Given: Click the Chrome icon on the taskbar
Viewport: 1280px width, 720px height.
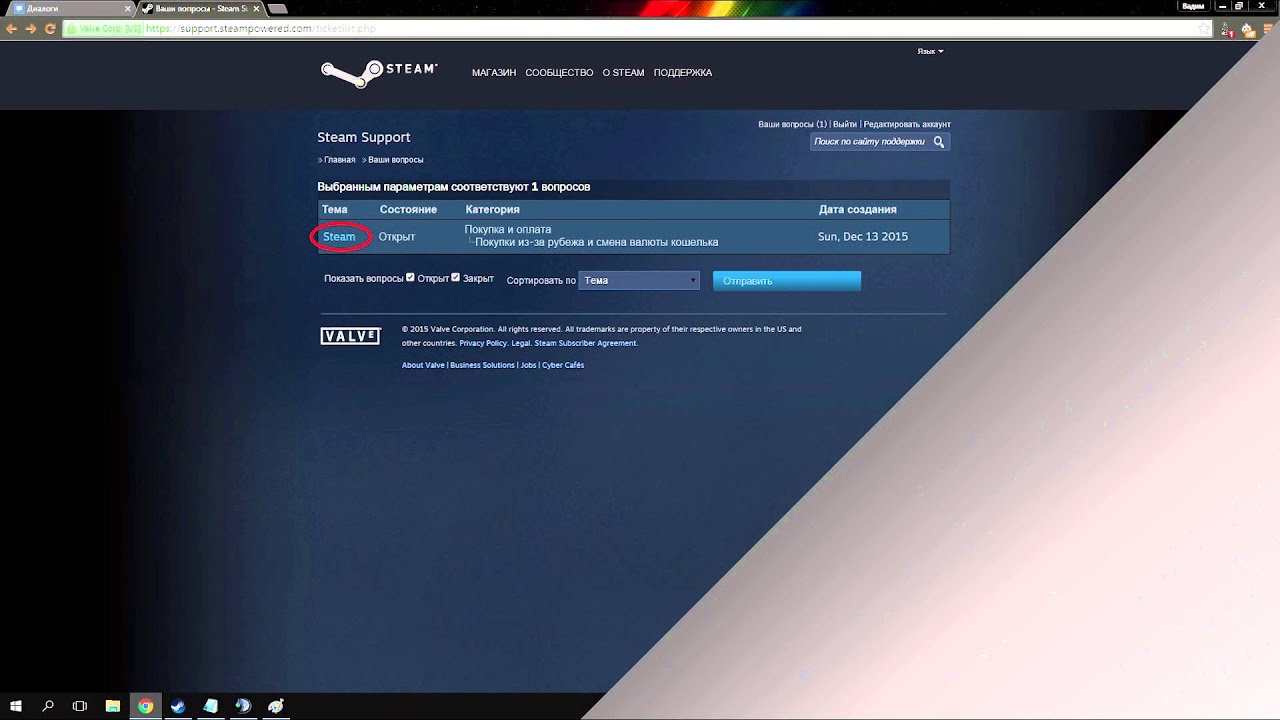Looking at the screenshot, I should point(146,706).
